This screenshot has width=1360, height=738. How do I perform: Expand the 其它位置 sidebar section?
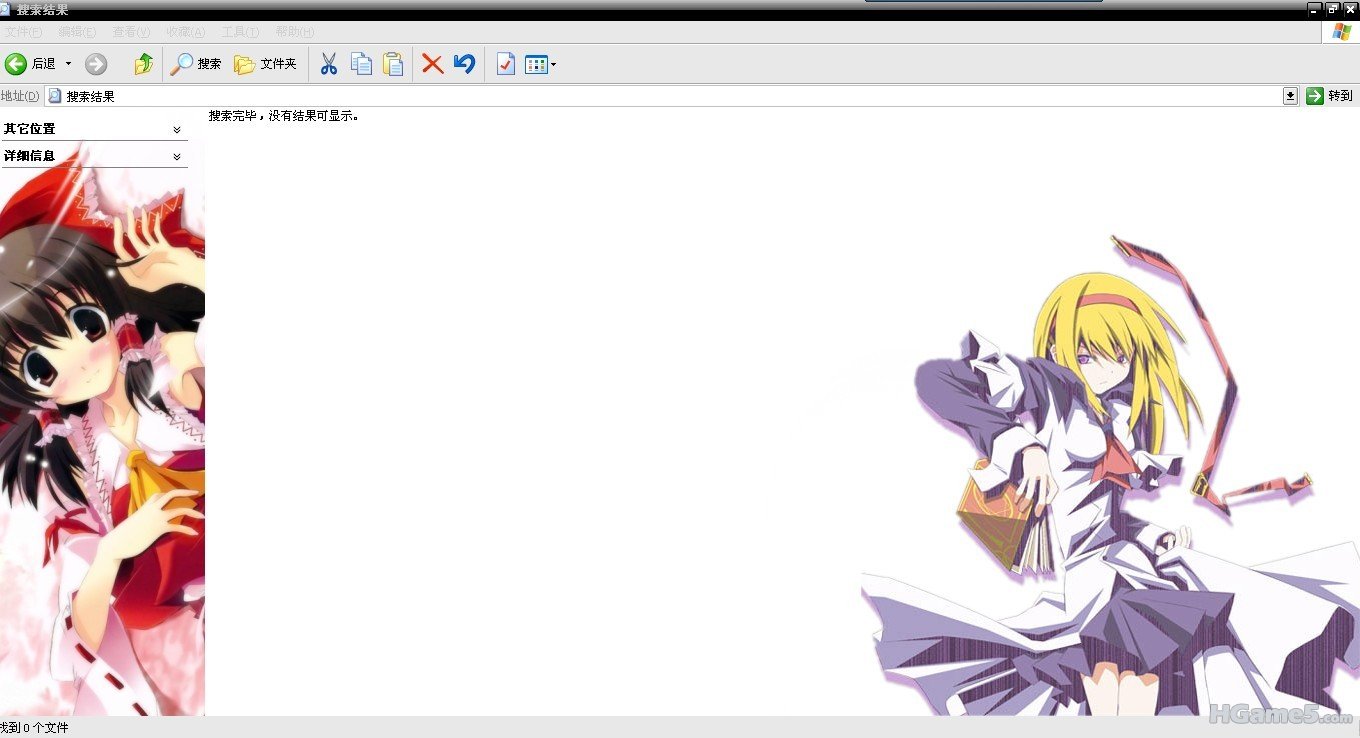click(x=94, y=129)
